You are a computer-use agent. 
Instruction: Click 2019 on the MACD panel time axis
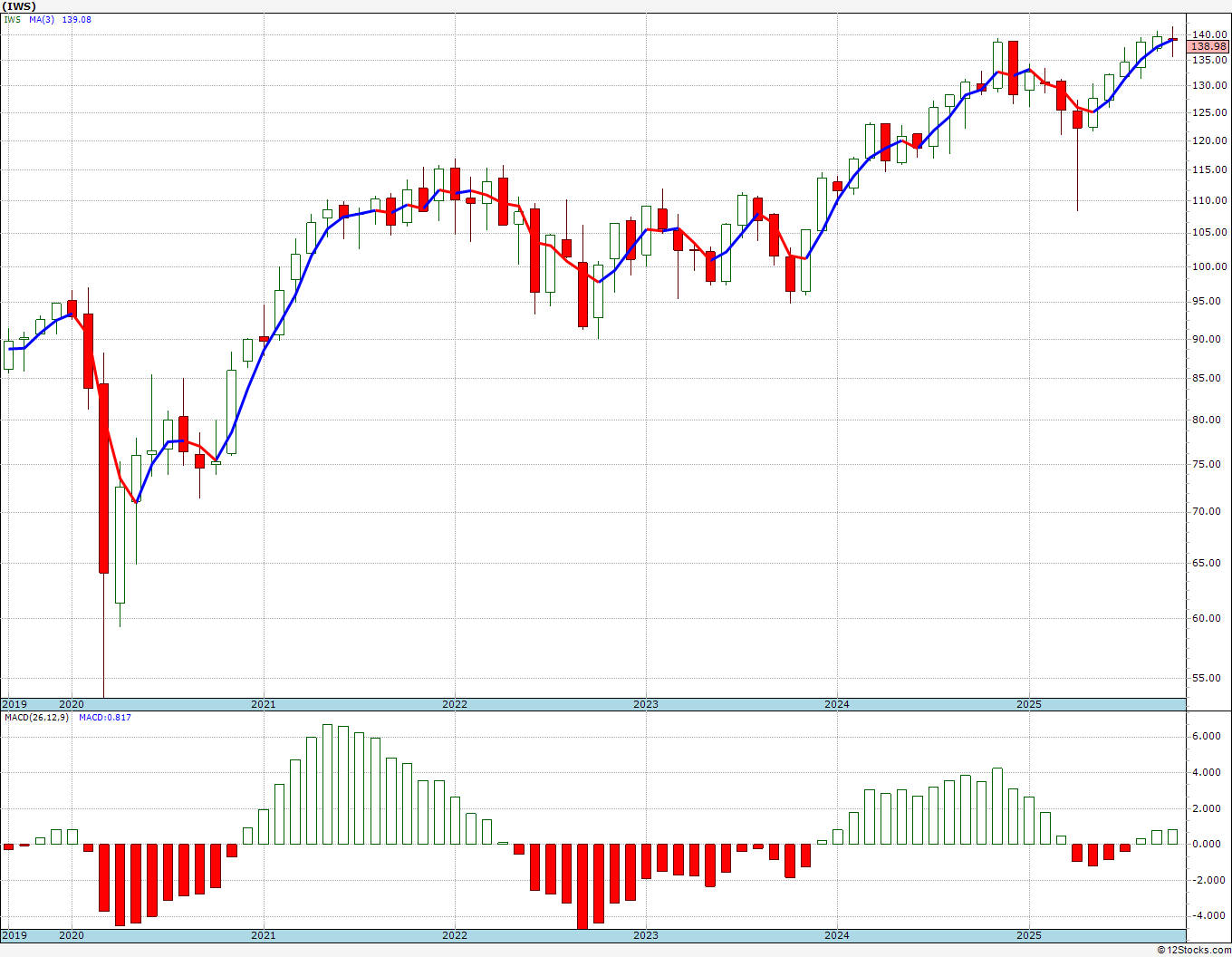tap(14, 935)
